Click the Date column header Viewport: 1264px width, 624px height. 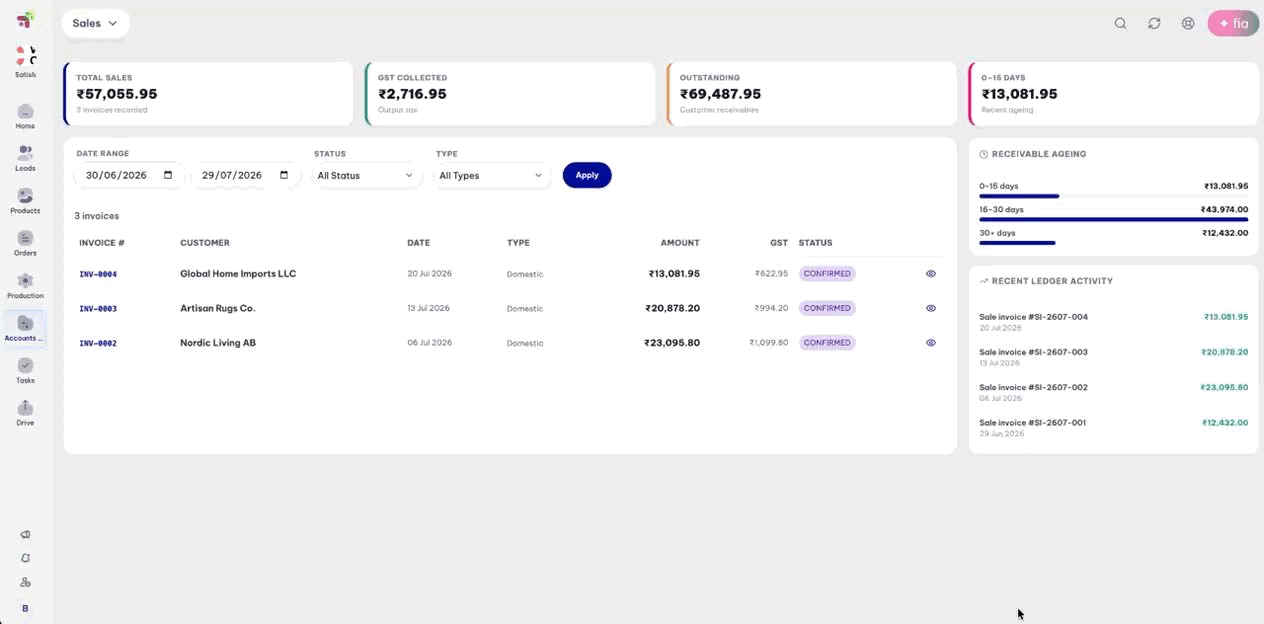419,243
